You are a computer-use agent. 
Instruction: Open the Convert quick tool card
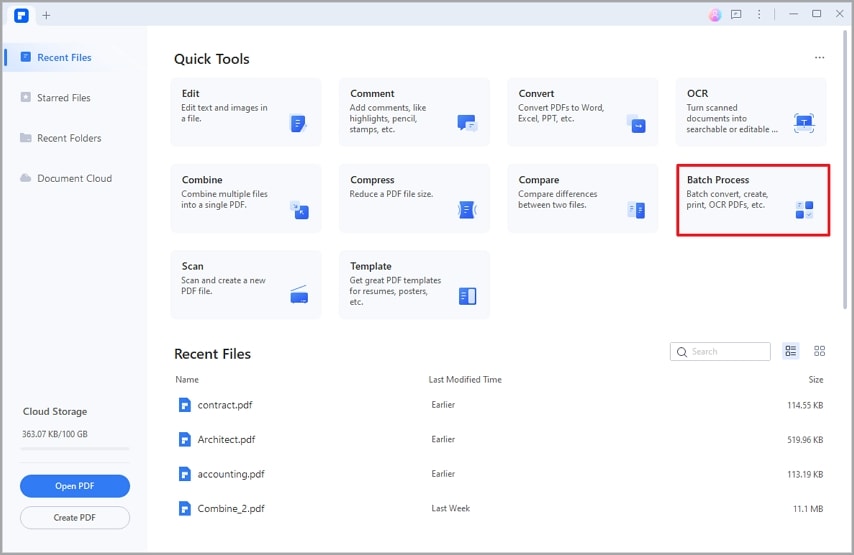click(x=582, y=112)
